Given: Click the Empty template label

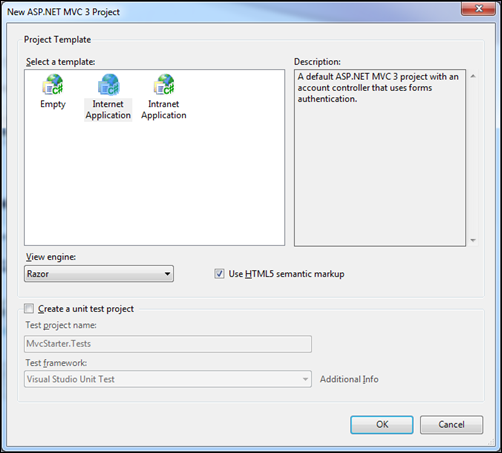Looking at the screenshot, I should tap(53, 104).
